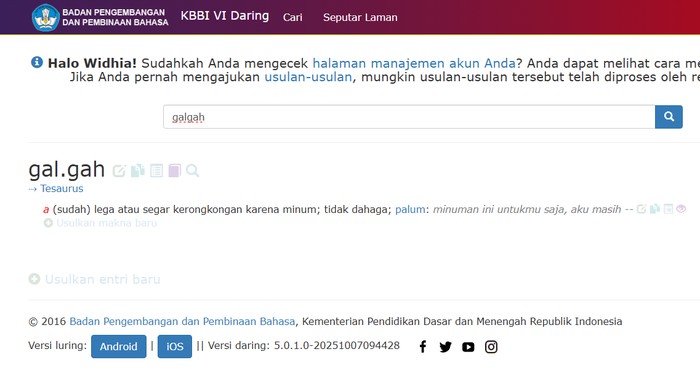The width and height of the screenshot is (700, 381).
Task: Click the Android offline version button
Action: (x=119, y=347)
